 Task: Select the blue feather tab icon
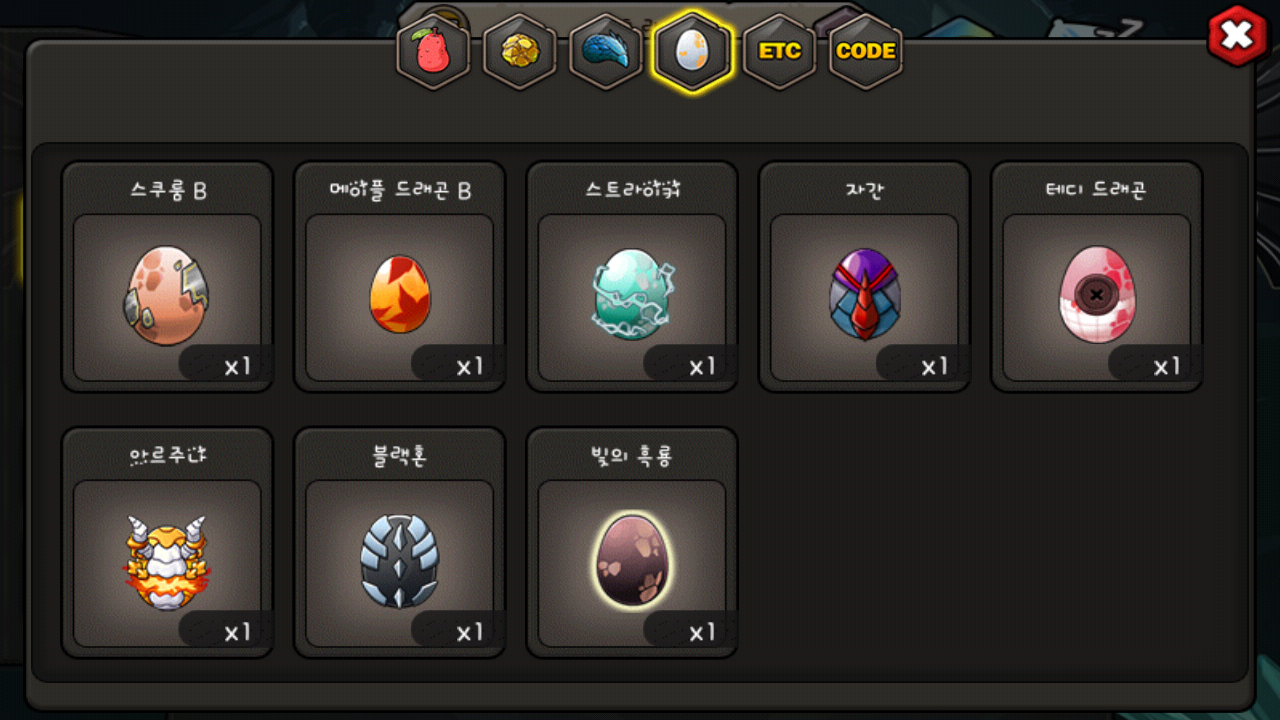[606, 51]
